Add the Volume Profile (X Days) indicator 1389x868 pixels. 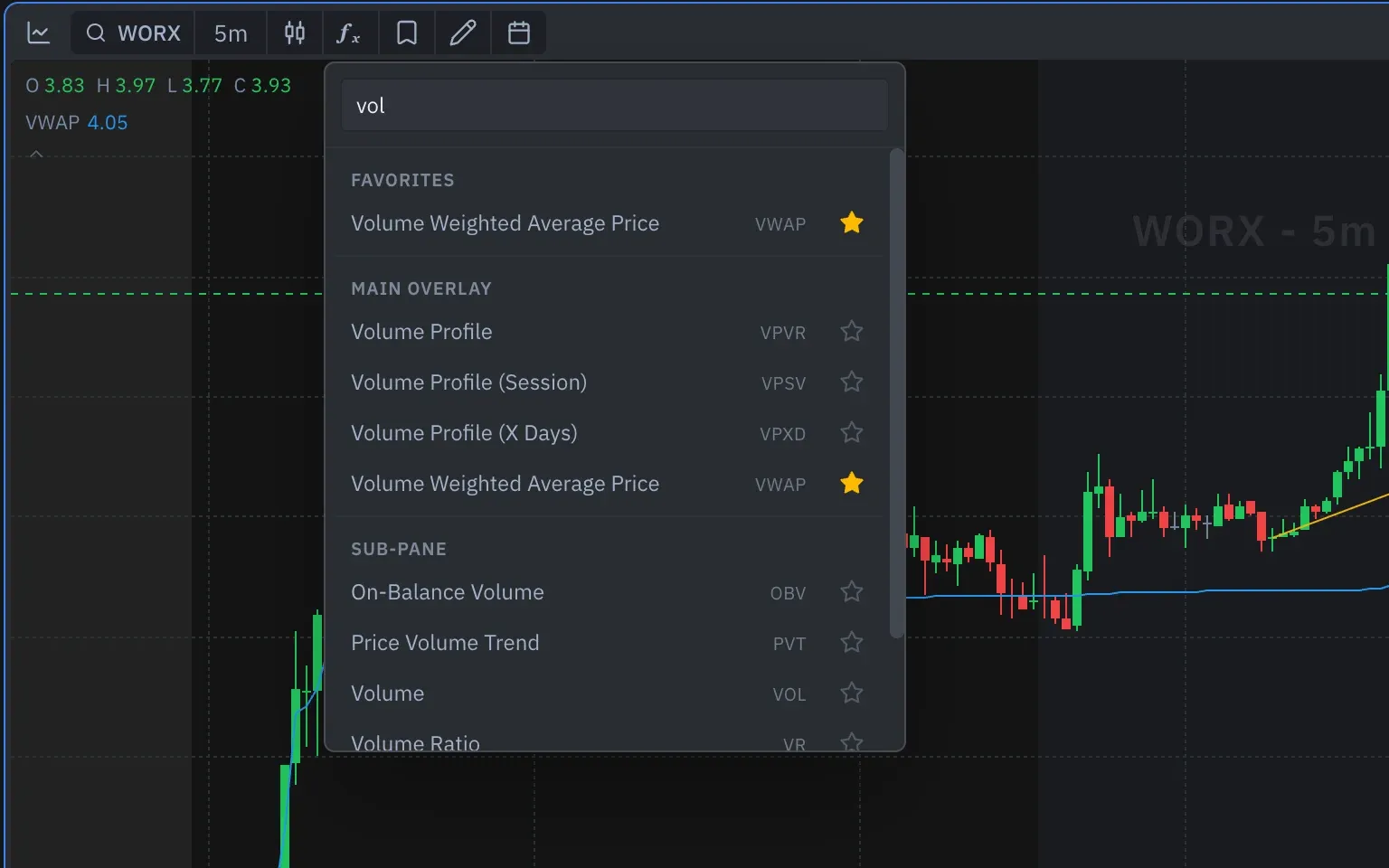point(609,433)
